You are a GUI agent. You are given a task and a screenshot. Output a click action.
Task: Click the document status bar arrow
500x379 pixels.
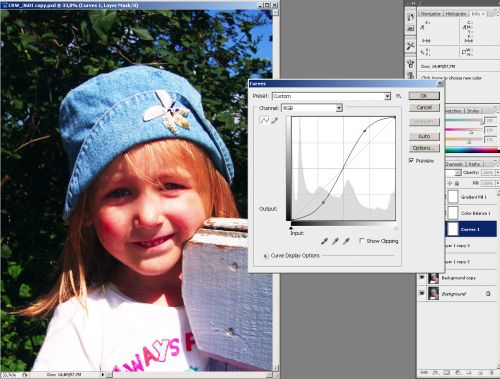(x=103, y=375)
